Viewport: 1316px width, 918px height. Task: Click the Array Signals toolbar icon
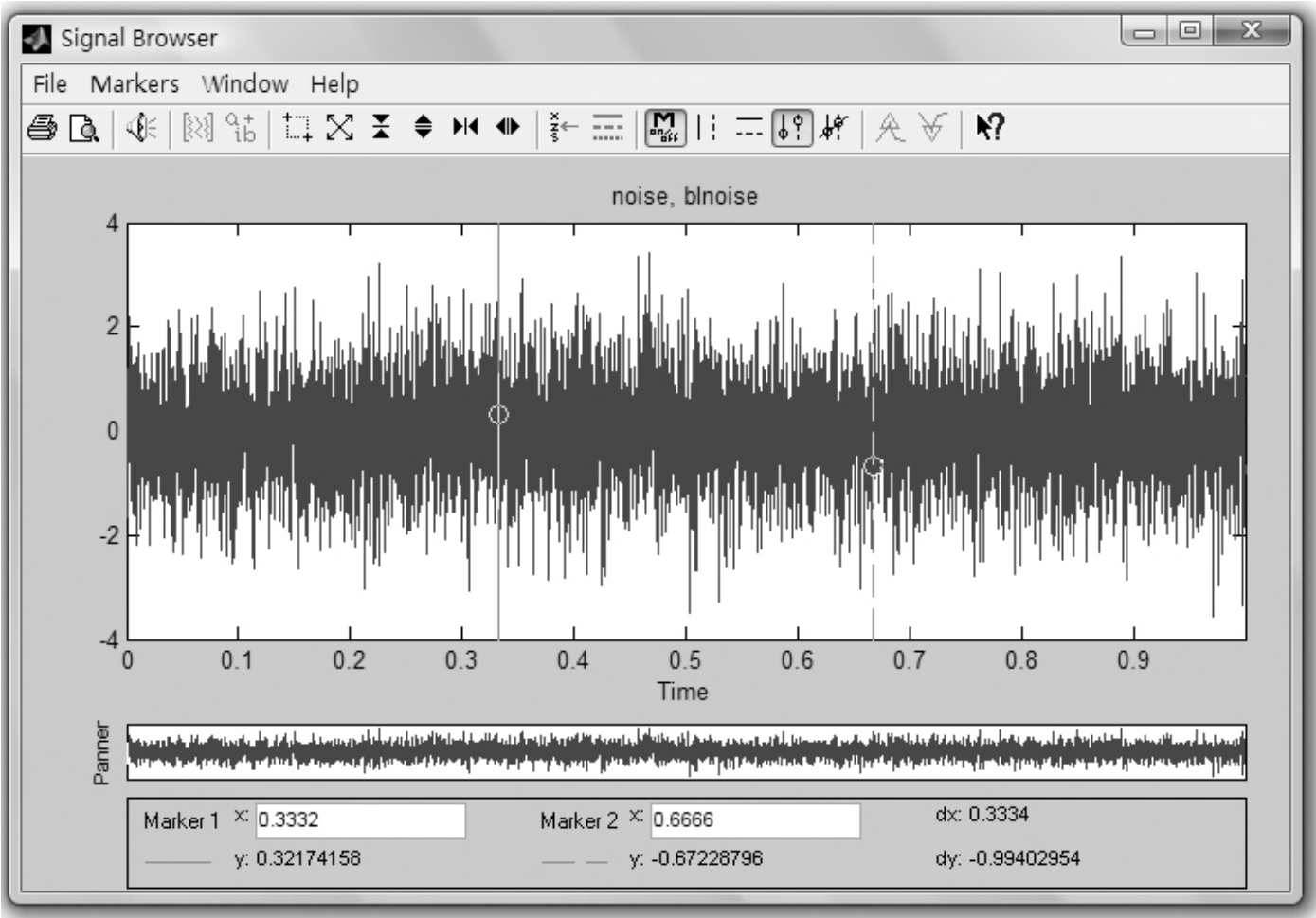[197, 127]
